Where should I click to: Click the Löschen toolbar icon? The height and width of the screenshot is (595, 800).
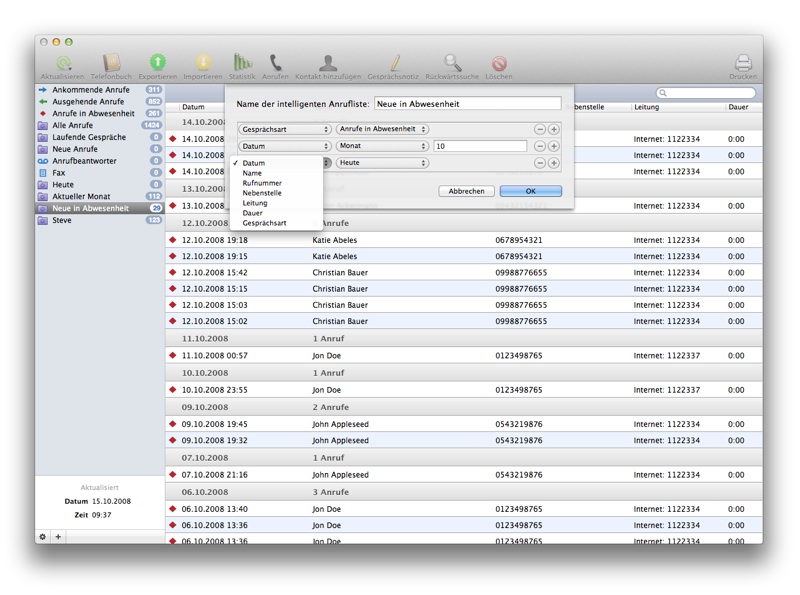[498, 64]
